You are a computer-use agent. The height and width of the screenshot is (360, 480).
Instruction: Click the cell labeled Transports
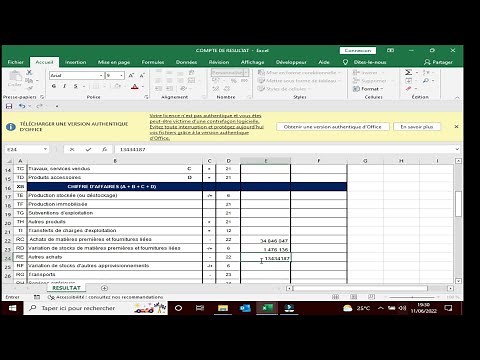115,275
